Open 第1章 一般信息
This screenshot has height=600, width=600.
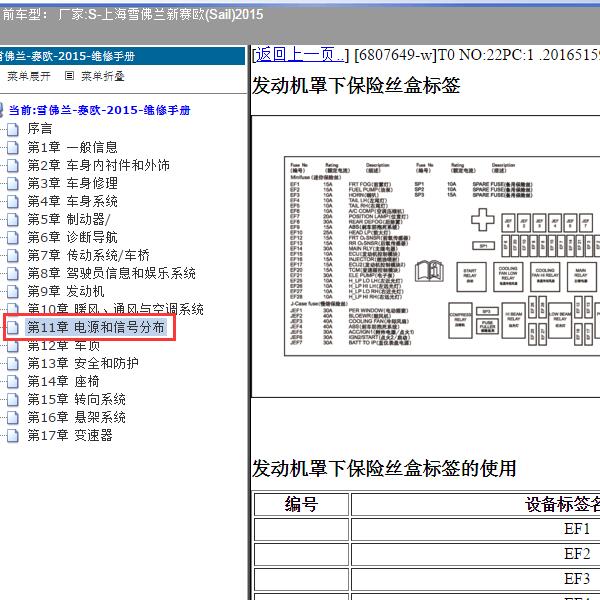point(73,147)
